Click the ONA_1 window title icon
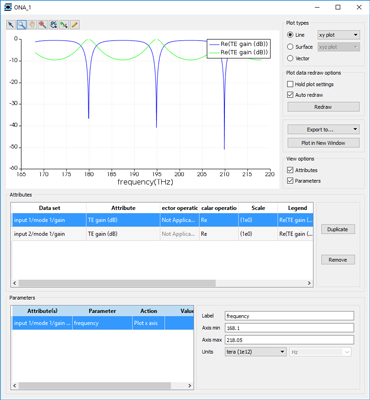Viewport: 370px width, 400px height. point(8,7)
